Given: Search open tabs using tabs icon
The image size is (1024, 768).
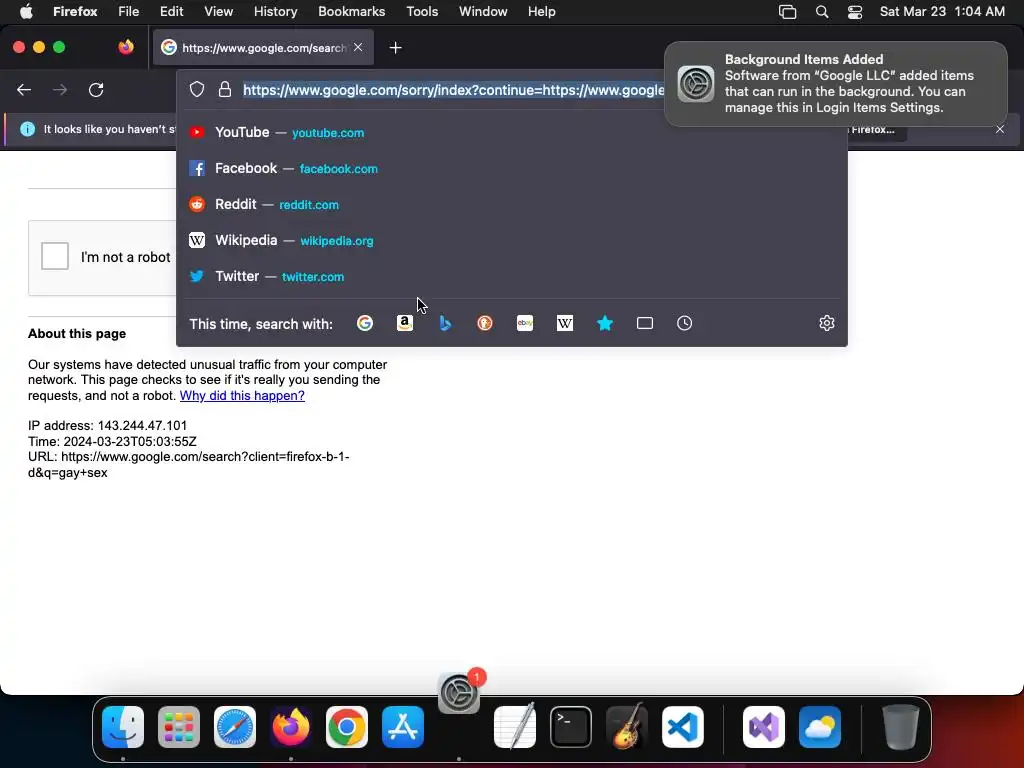Looking at the screenshot, I should tap(645, 323).
